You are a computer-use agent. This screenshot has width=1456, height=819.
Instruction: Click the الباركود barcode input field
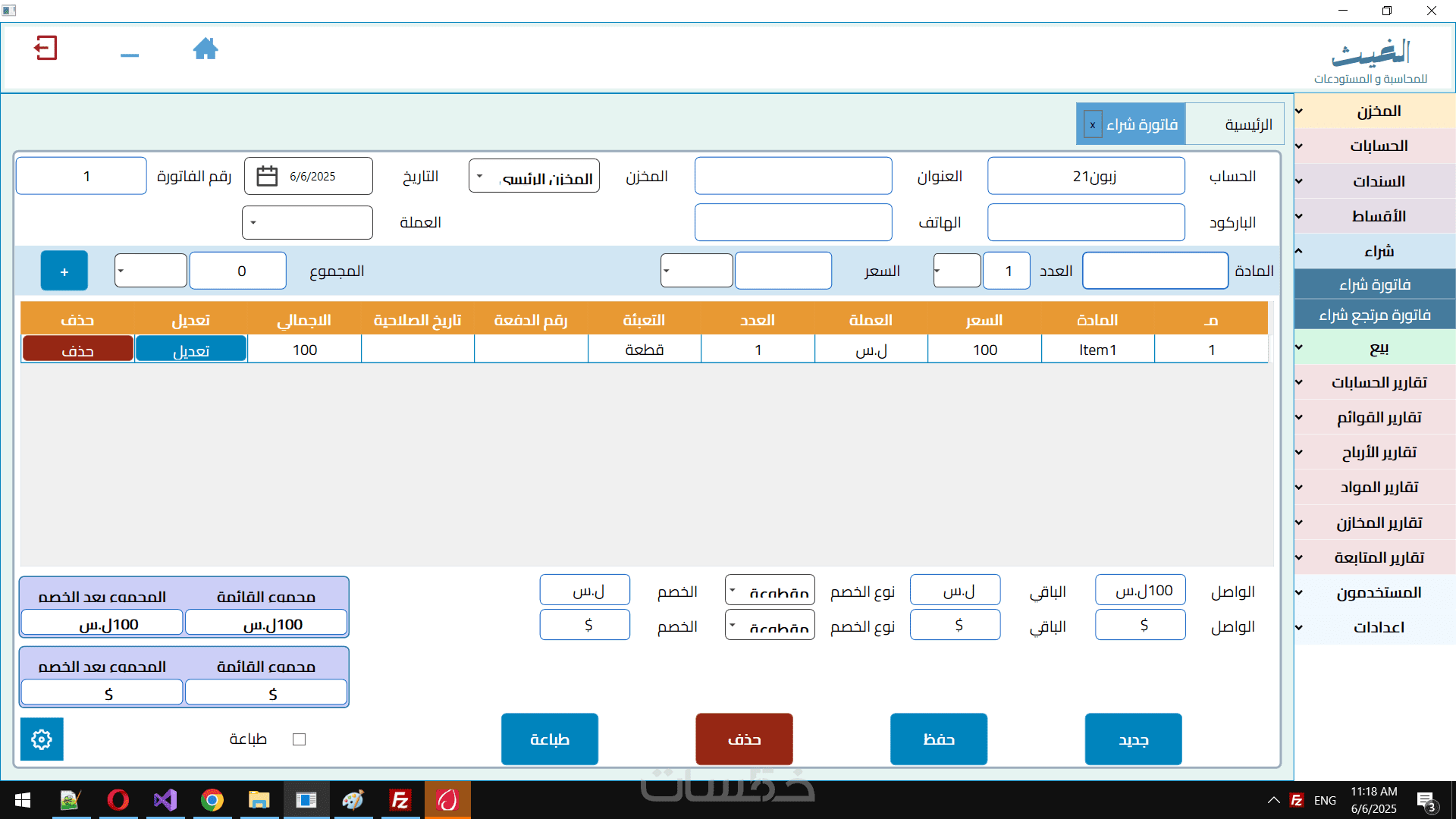[1086, 223]
